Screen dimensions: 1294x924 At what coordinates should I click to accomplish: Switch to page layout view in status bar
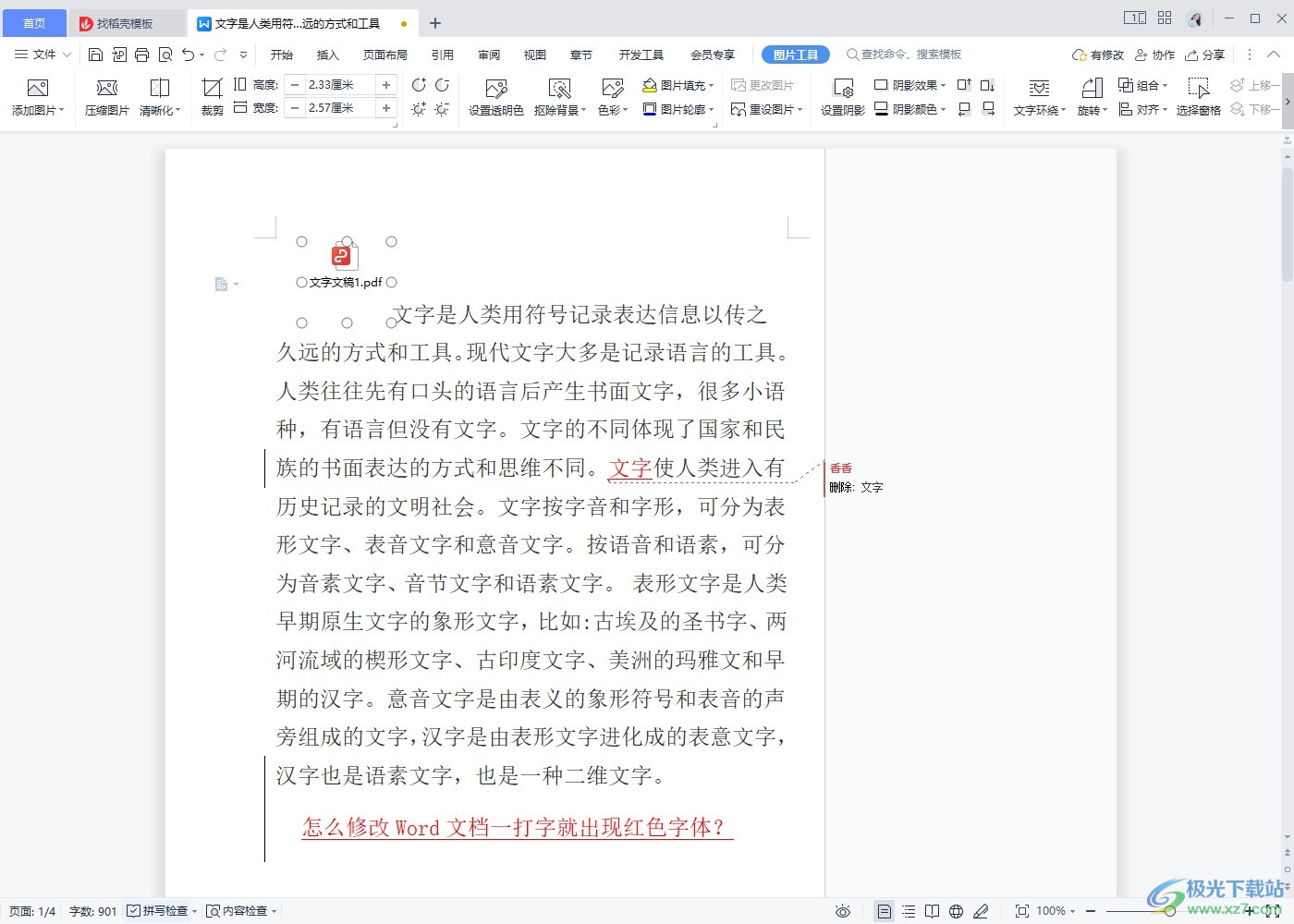coord(885,911)
